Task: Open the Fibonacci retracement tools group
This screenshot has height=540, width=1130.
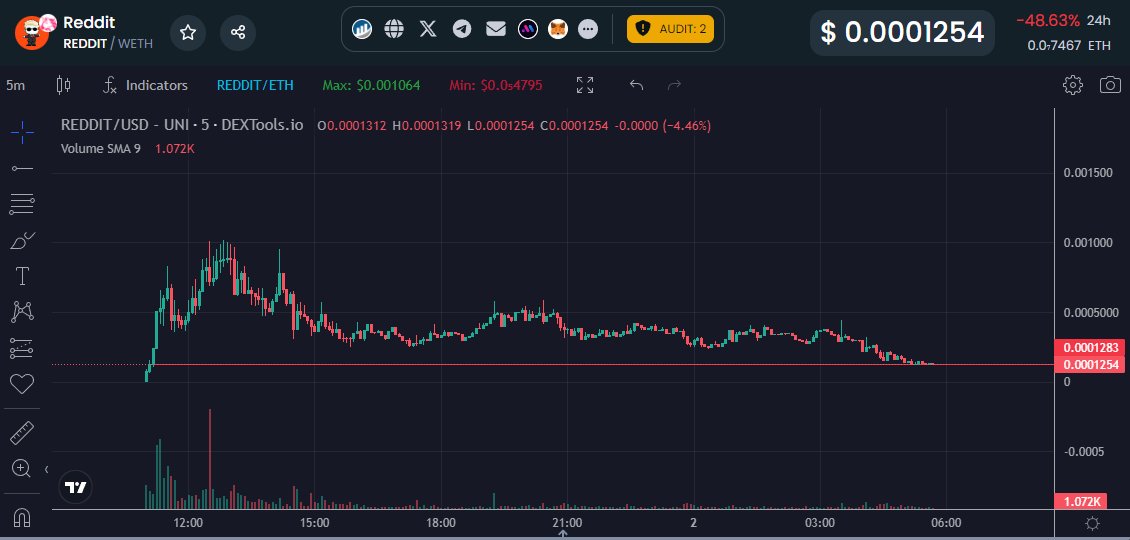Action: coord(22,204)
